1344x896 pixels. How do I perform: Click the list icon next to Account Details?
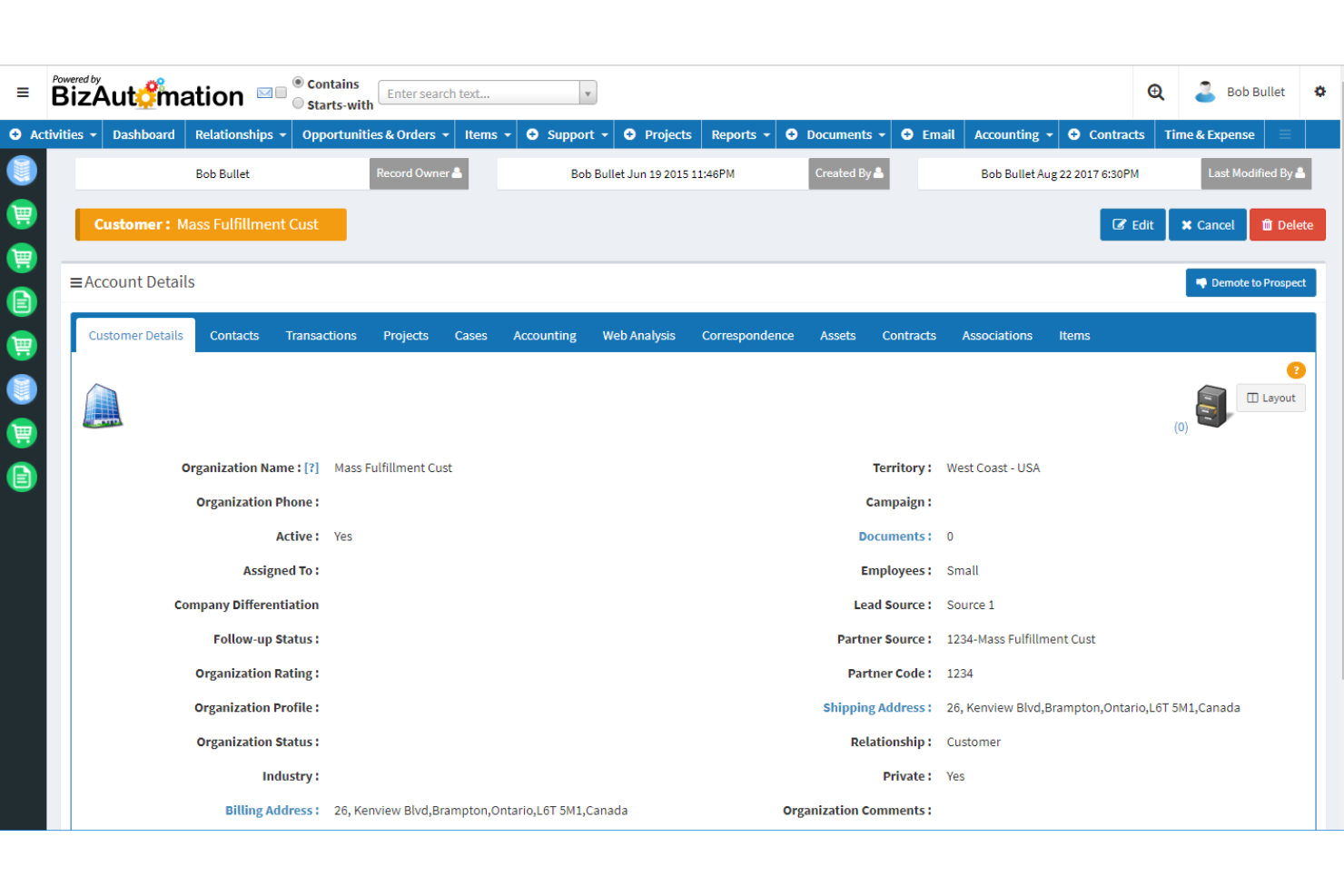coord(76,281)
